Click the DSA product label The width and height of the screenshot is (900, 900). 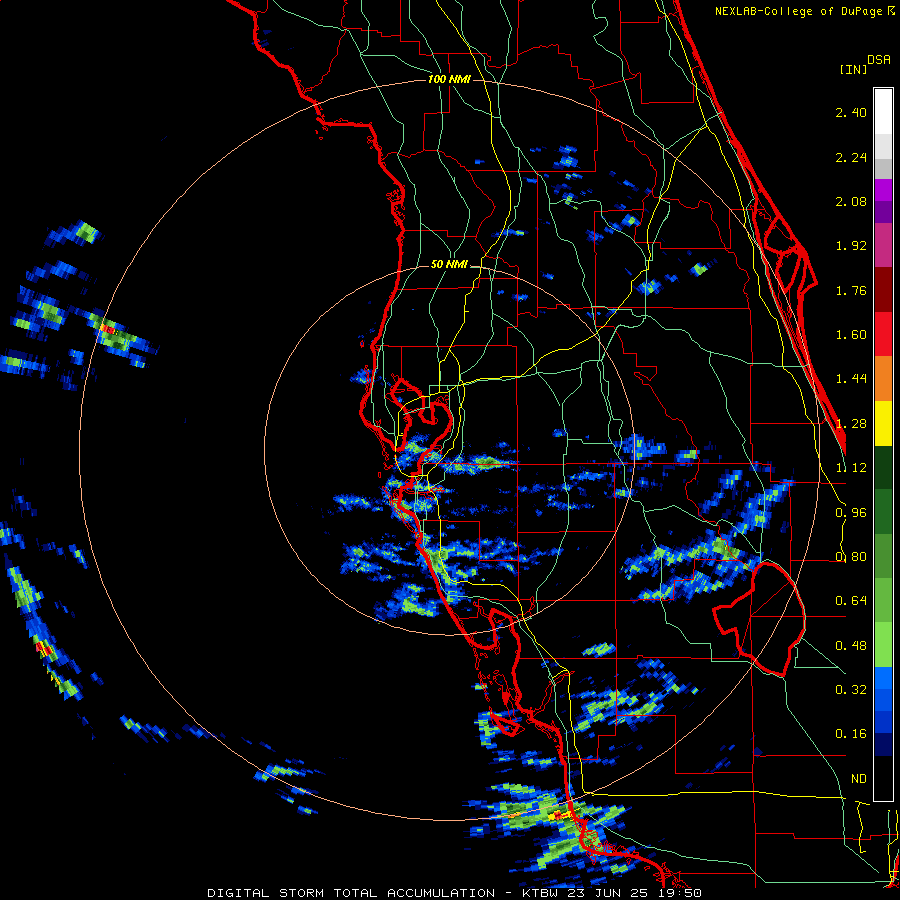(x=879, y=60)
